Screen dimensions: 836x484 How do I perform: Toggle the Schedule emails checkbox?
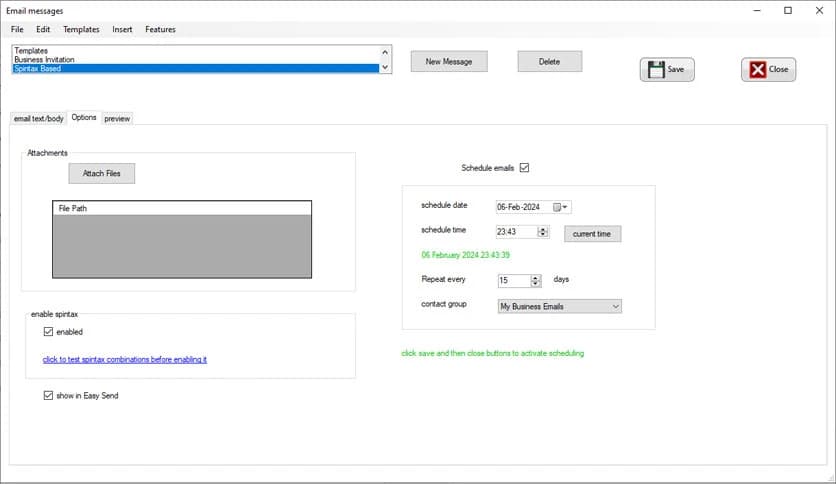[525, 168]
